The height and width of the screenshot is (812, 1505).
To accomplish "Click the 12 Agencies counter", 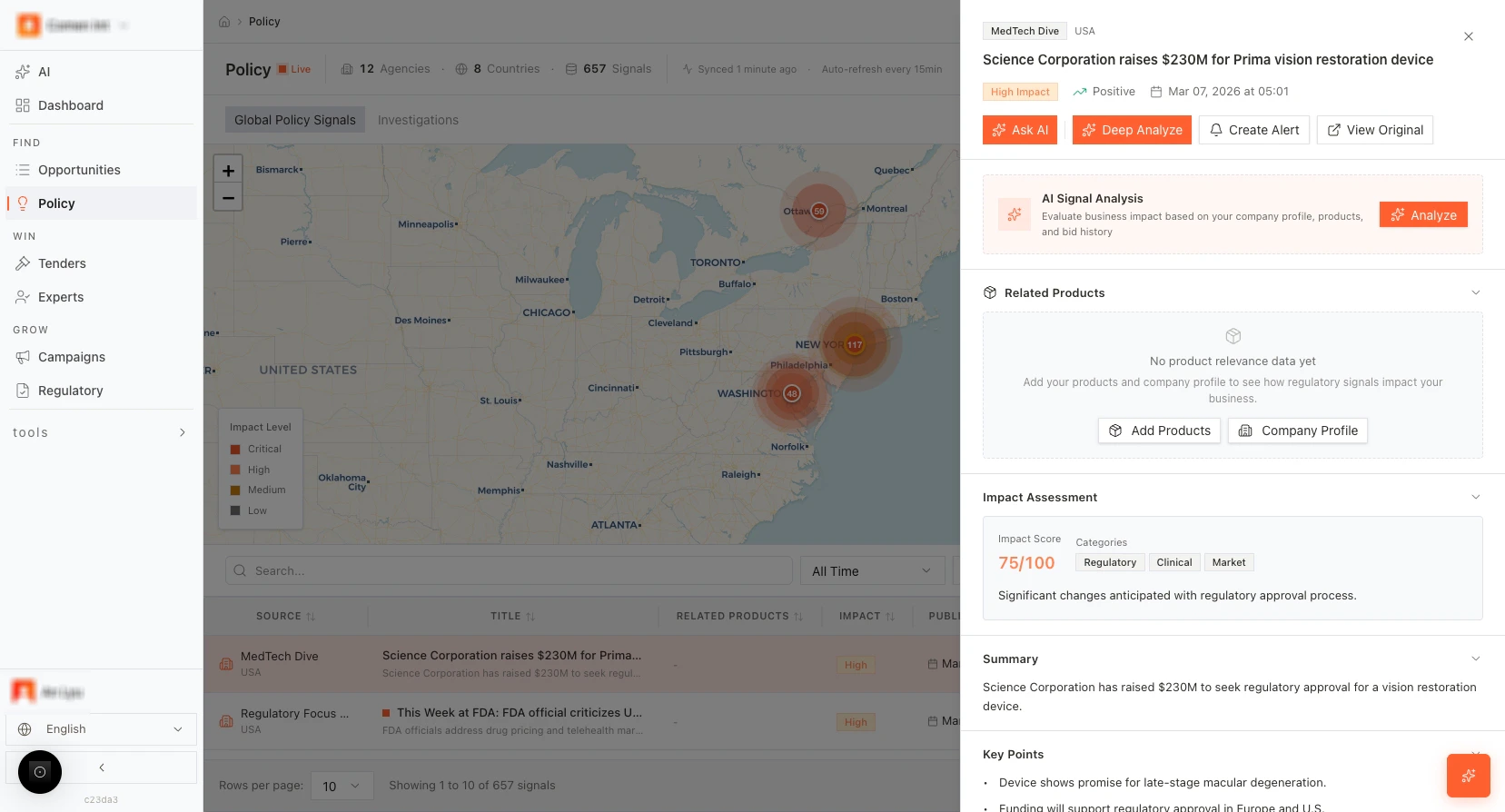I will click(385, 69).
